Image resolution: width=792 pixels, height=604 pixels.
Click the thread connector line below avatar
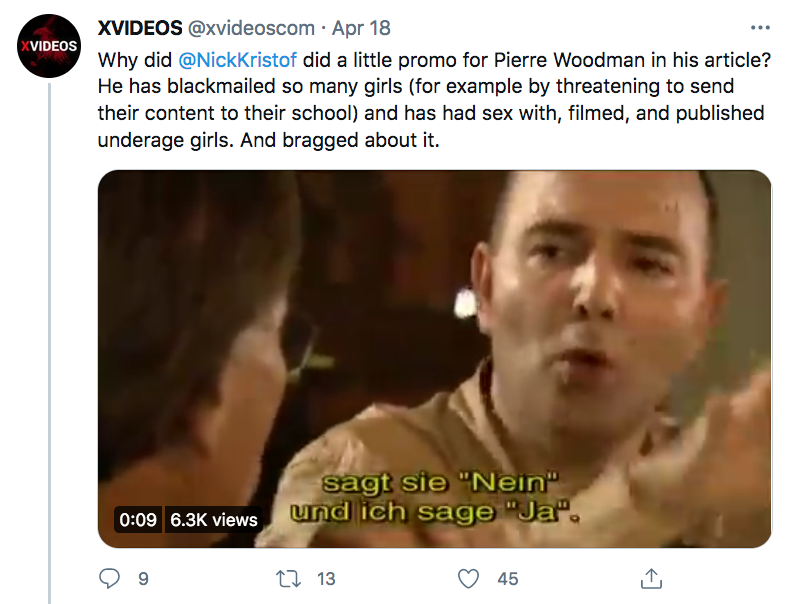(x=50, y=343)
